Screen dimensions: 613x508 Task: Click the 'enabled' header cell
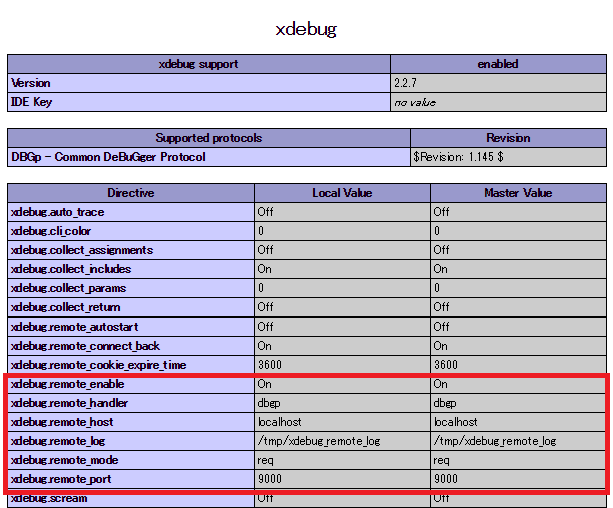pyautogui.click(x=498, y=64)
